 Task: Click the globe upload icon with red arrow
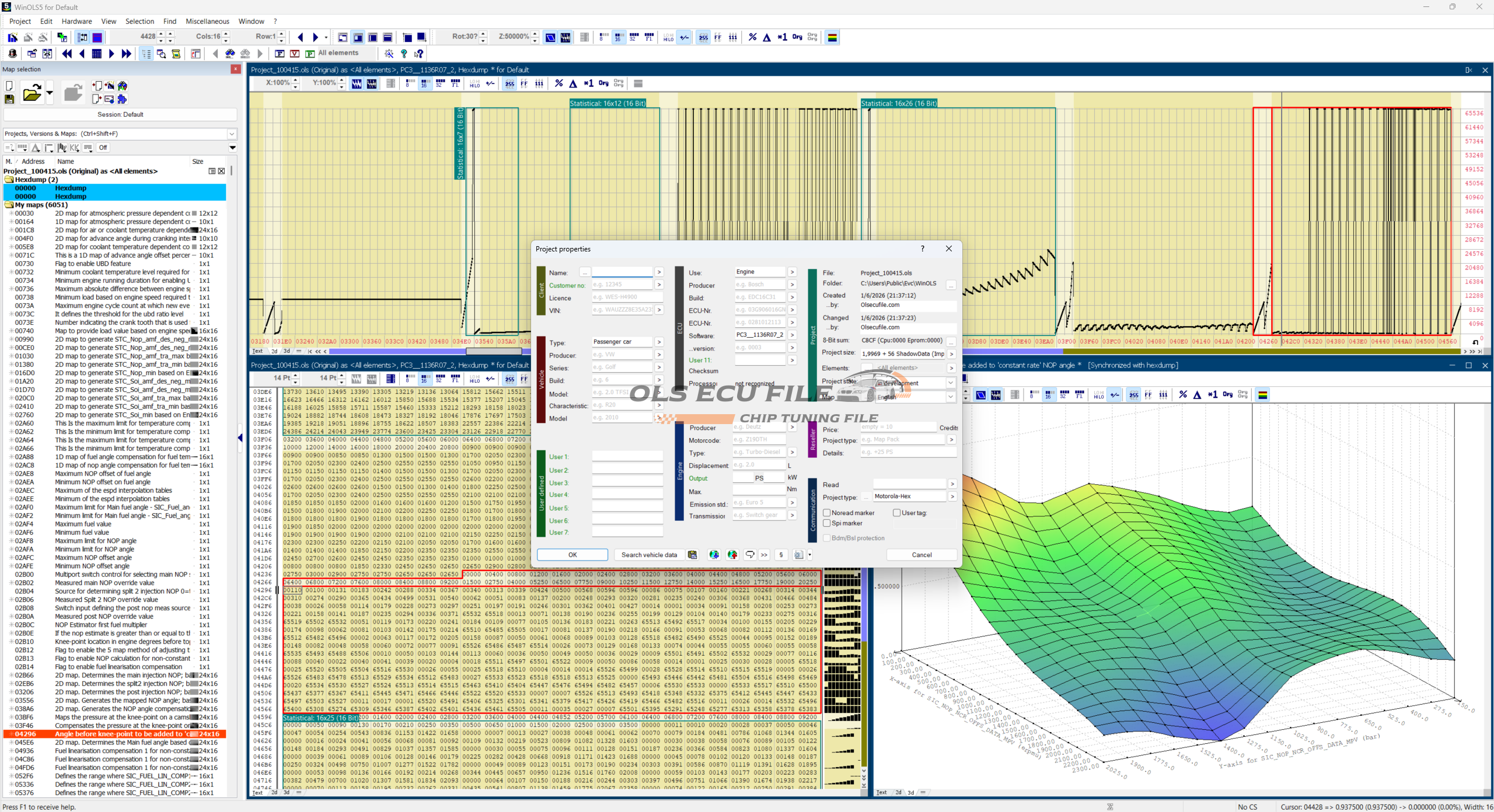tap(732, 555)
